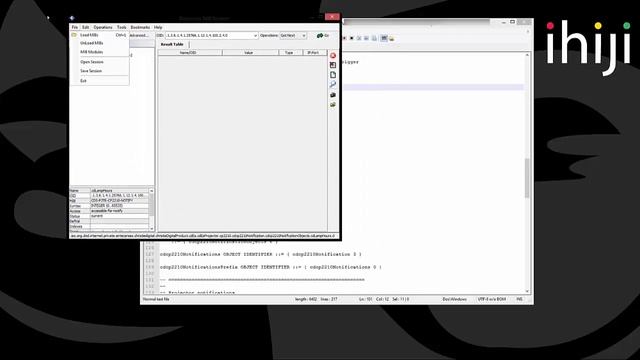
Task: Click the highlighted current line in the editor
Action: click(x=433, y=87)
